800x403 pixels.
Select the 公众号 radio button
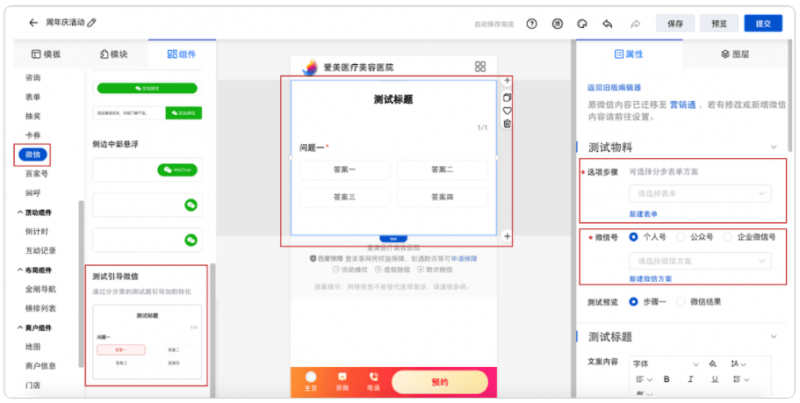[x=681, y=237]
